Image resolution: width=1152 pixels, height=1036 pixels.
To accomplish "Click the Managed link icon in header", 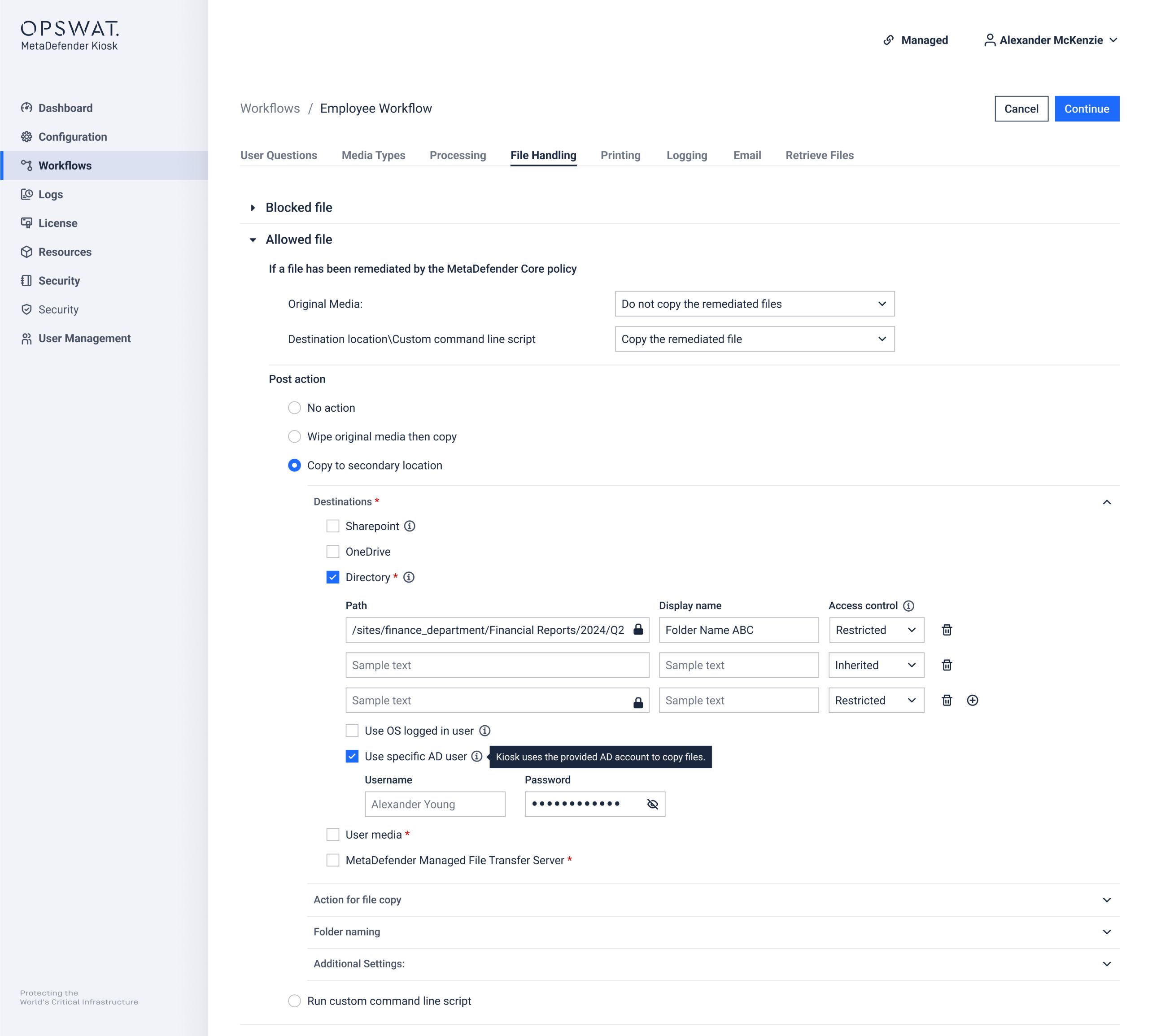I will point(888,40).
